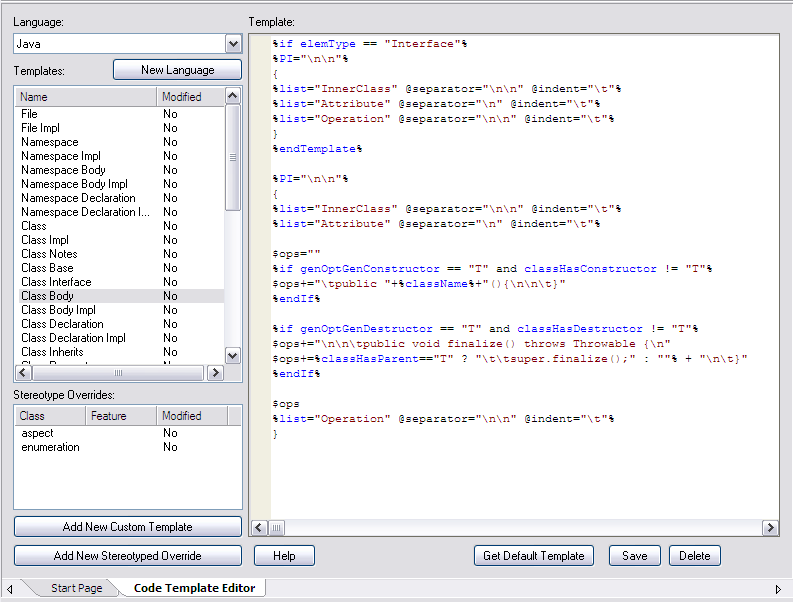Select the File template

(120, 114)
